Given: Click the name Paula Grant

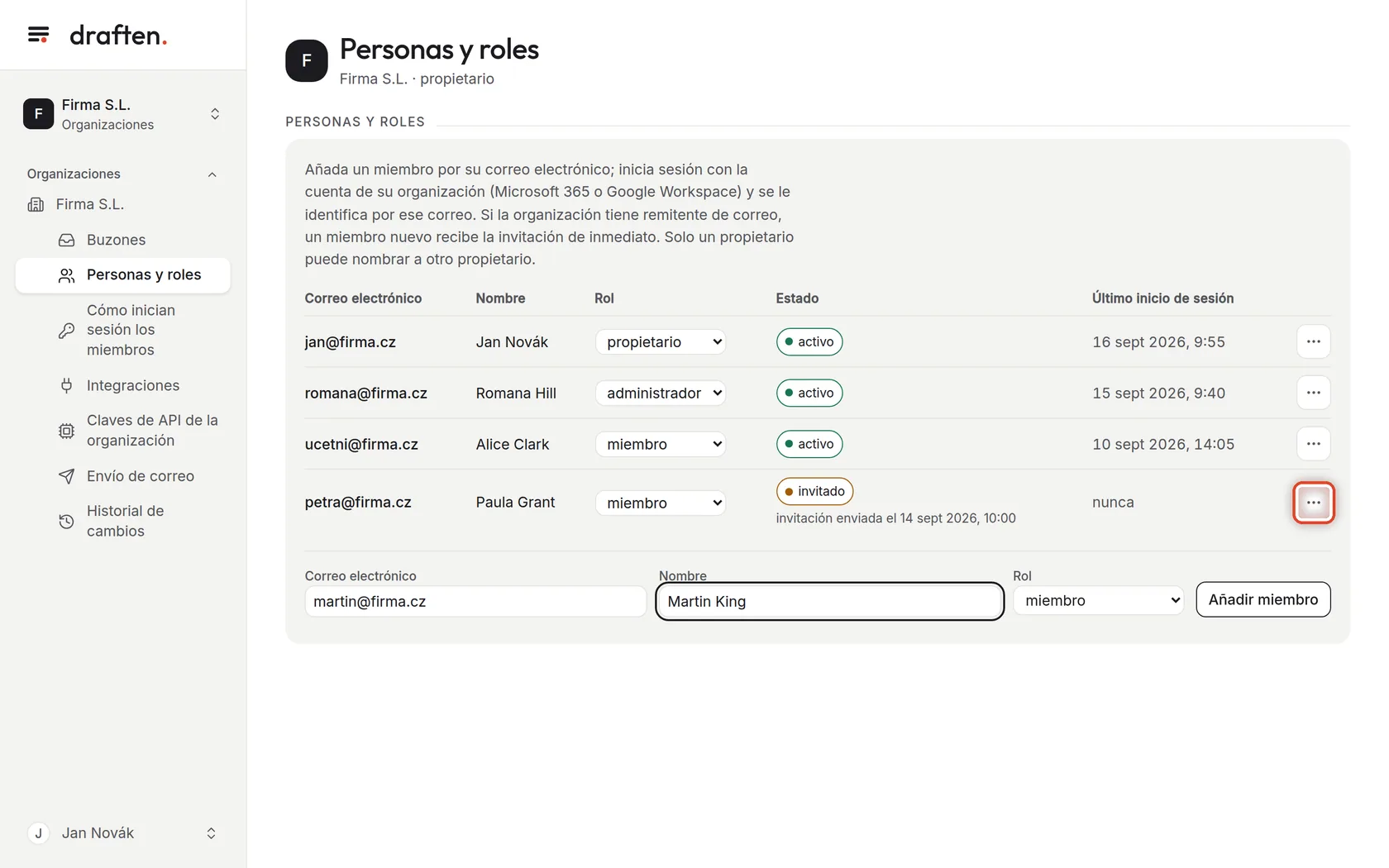Looking at the screenshot, I should tap(516, 502).
